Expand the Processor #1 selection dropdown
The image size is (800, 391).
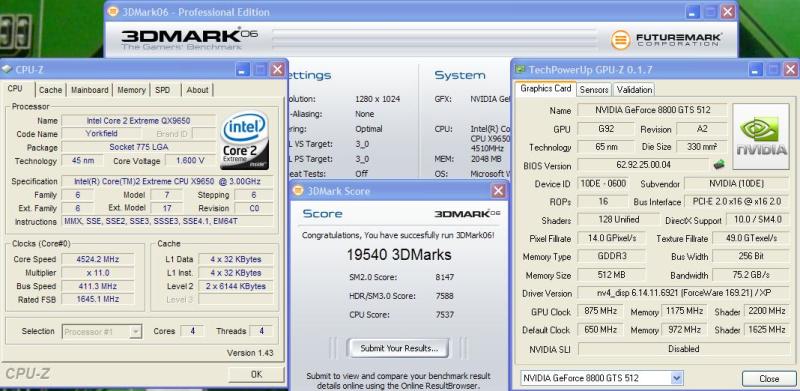click(136, 332)
